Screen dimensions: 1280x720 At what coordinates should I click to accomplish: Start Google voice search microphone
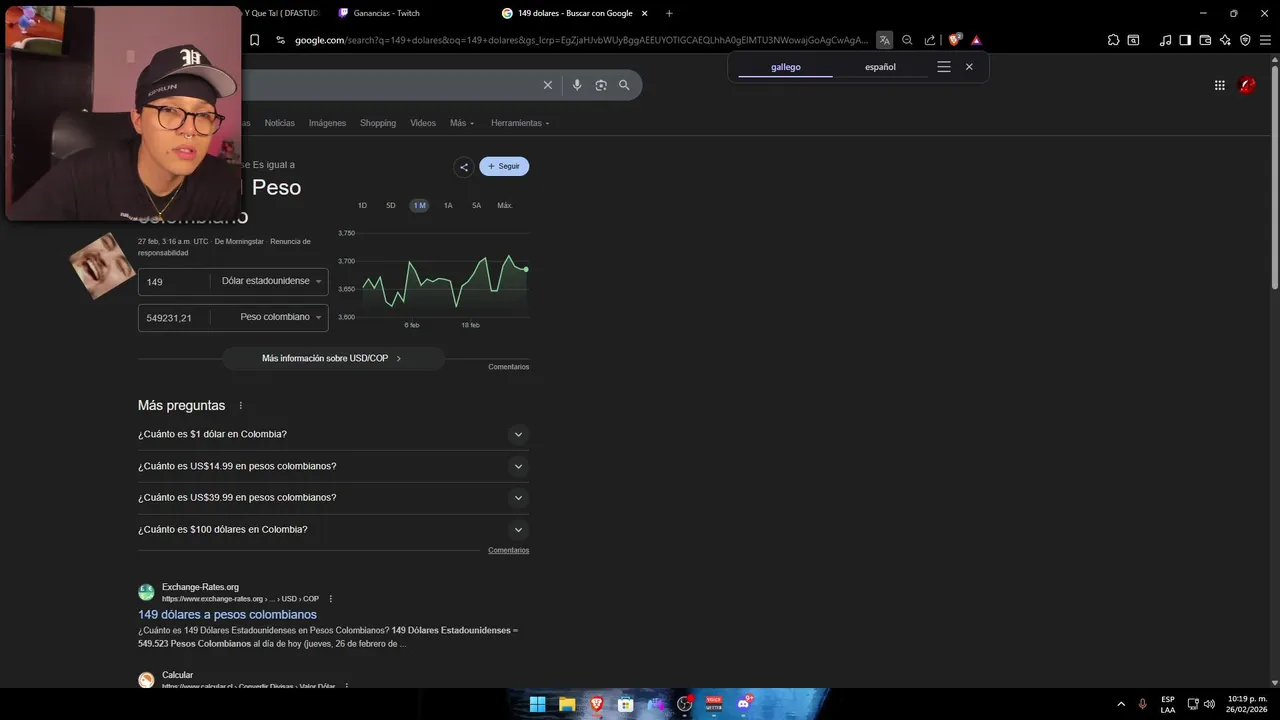pyautogui.click(x=577, y=85)
